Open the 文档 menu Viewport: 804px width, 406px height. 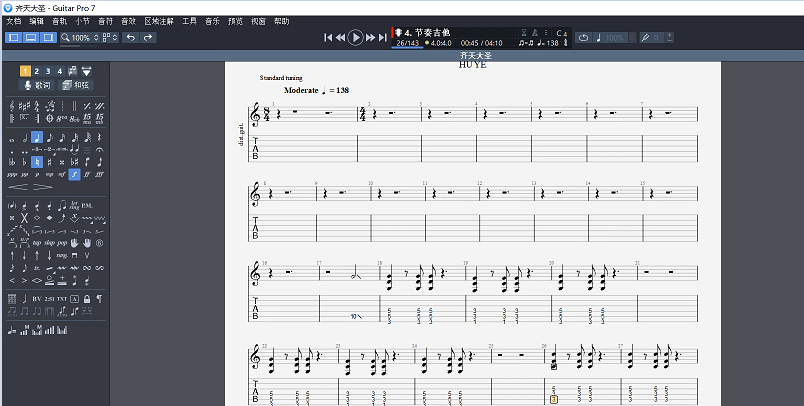14,21
